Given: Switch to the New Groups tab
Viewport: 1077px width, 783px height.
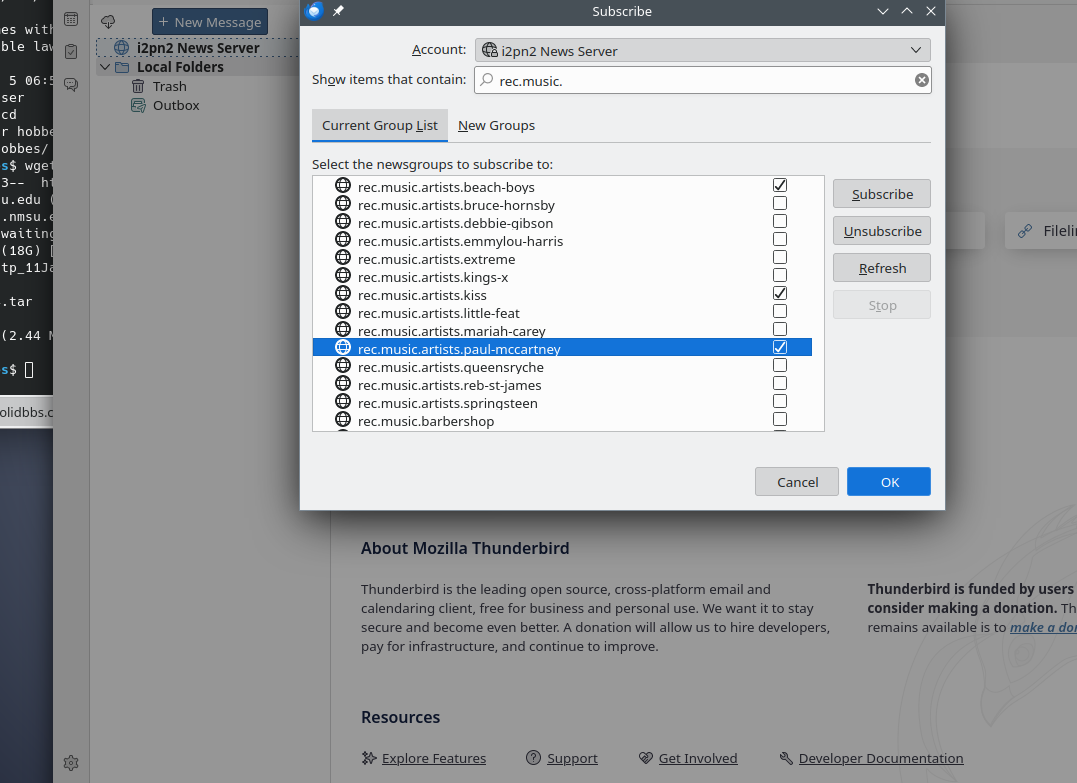Looking at the screenshot, I should (496, 125).
